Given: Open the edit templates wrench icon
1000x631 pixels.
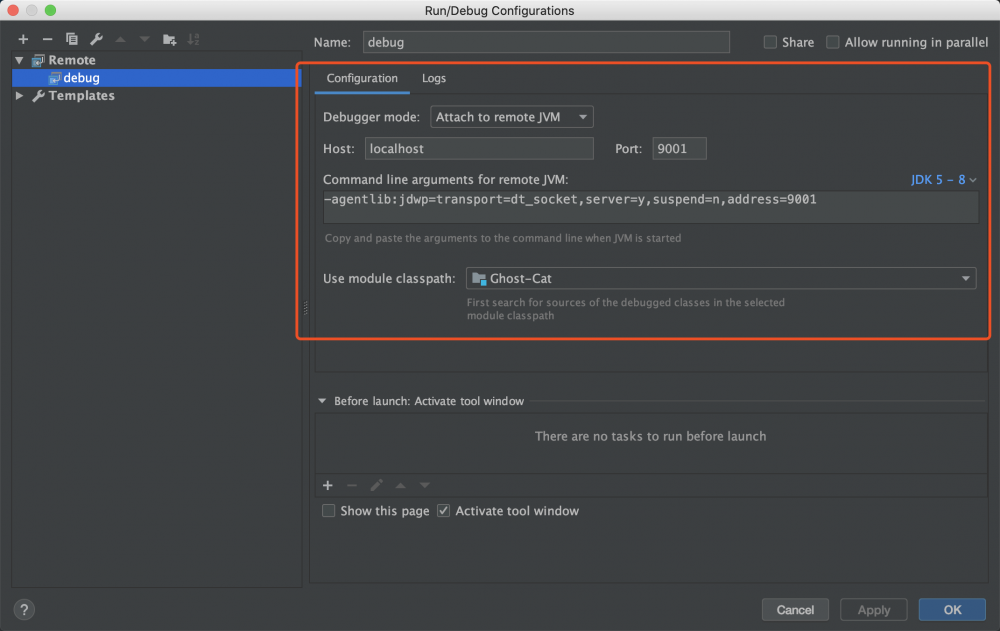Looking at the screenshot, I should point(96,40).
